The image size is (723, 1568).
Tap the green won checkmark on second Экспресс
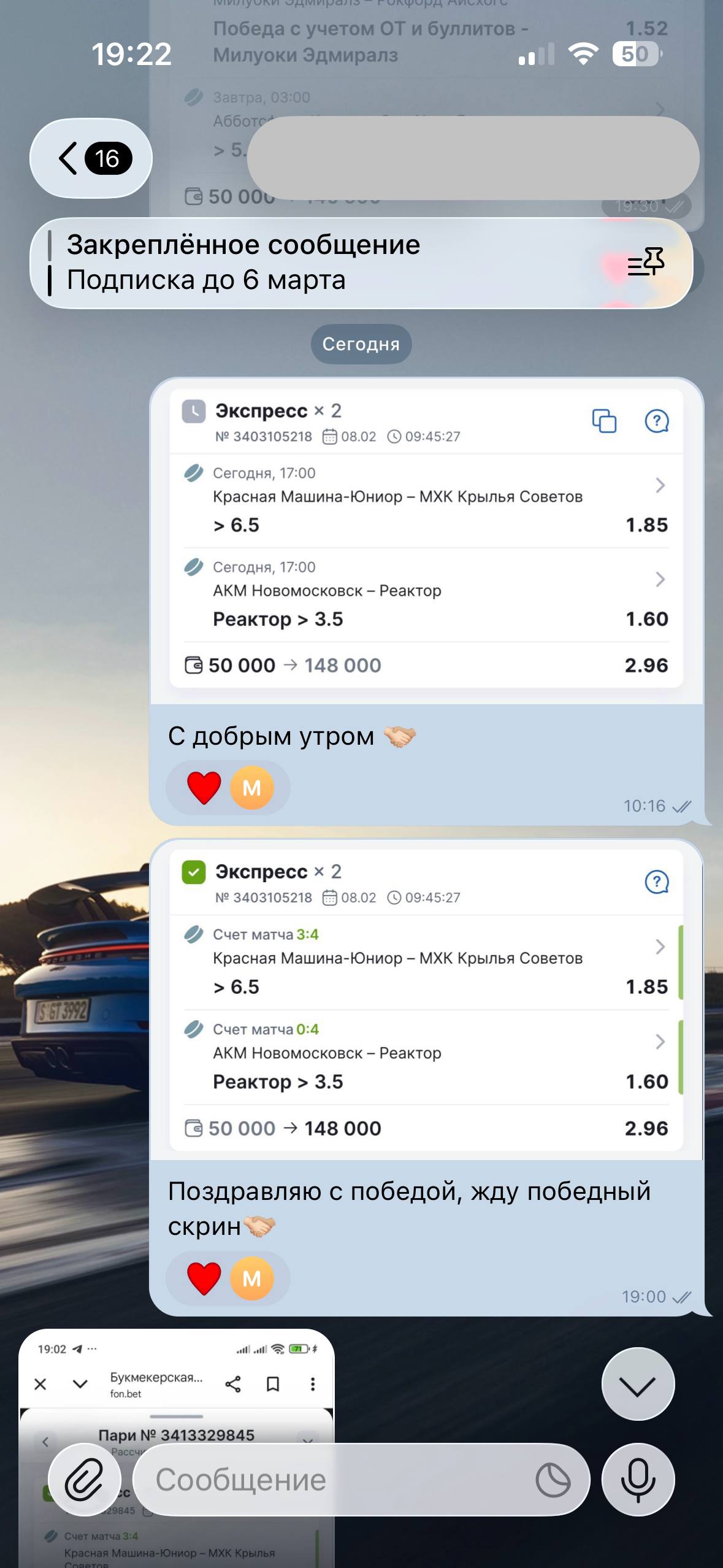(x=194, y=872)
